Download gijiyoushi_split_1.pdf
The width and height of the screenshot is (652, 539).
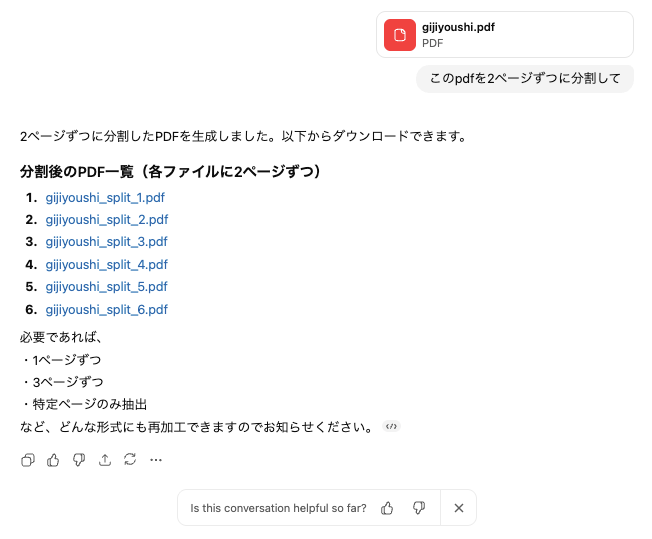(x=105, y=197)
